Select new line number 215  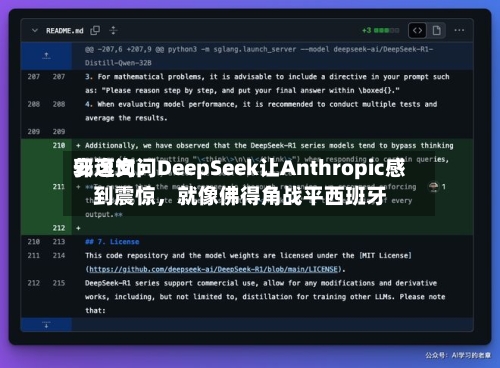[59, 283]
